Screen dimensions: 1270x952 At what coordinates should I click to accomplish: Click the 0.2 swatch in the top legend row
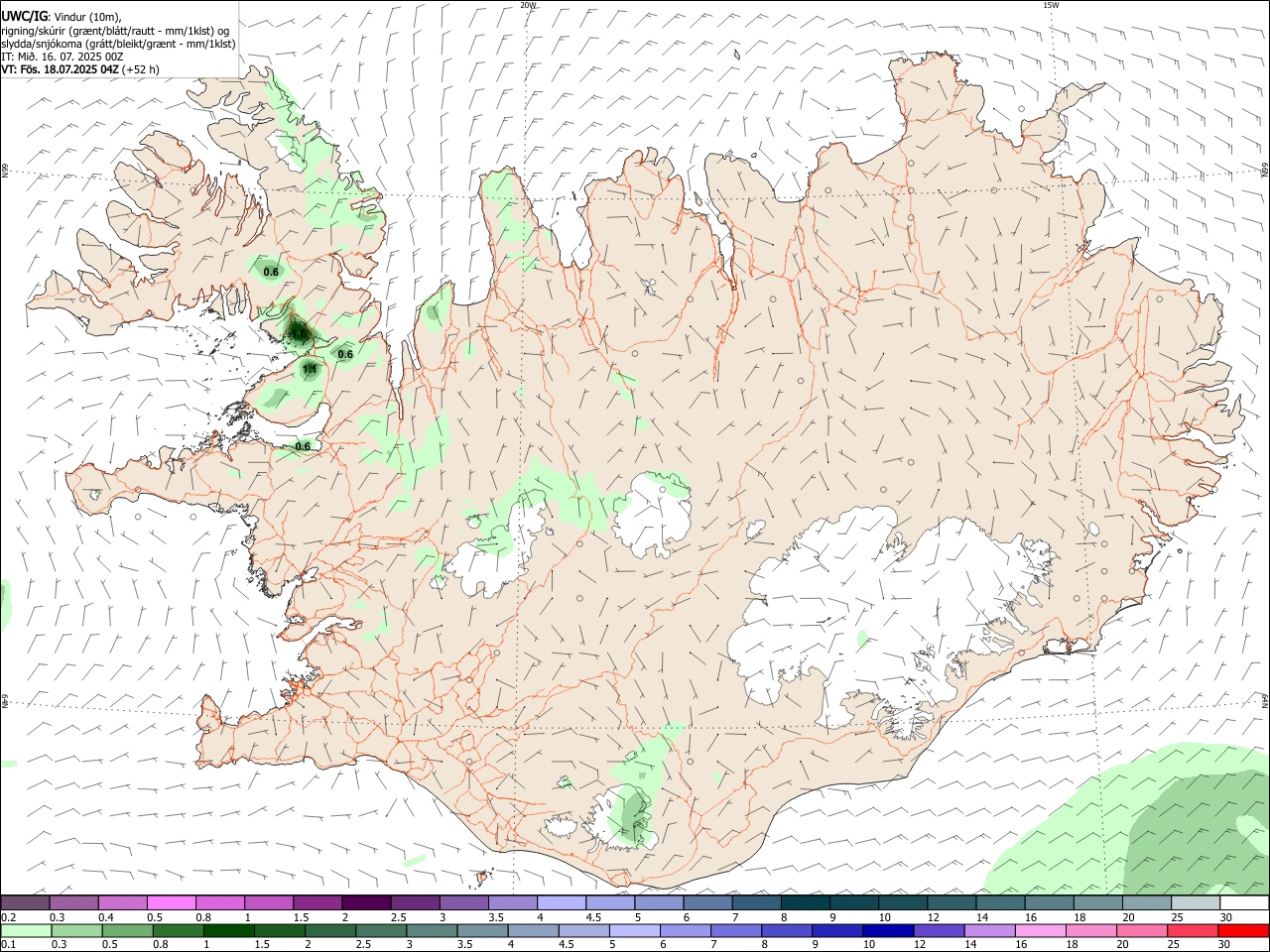pyautogui.click(x=25, y=902)
